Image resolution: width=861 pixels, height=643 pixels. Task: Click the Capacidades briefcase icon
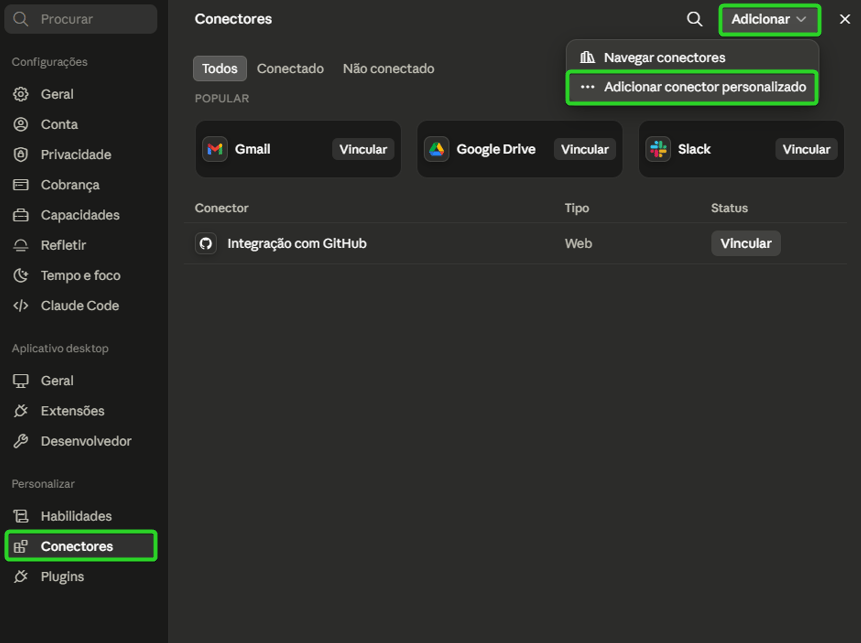(21, 215)
